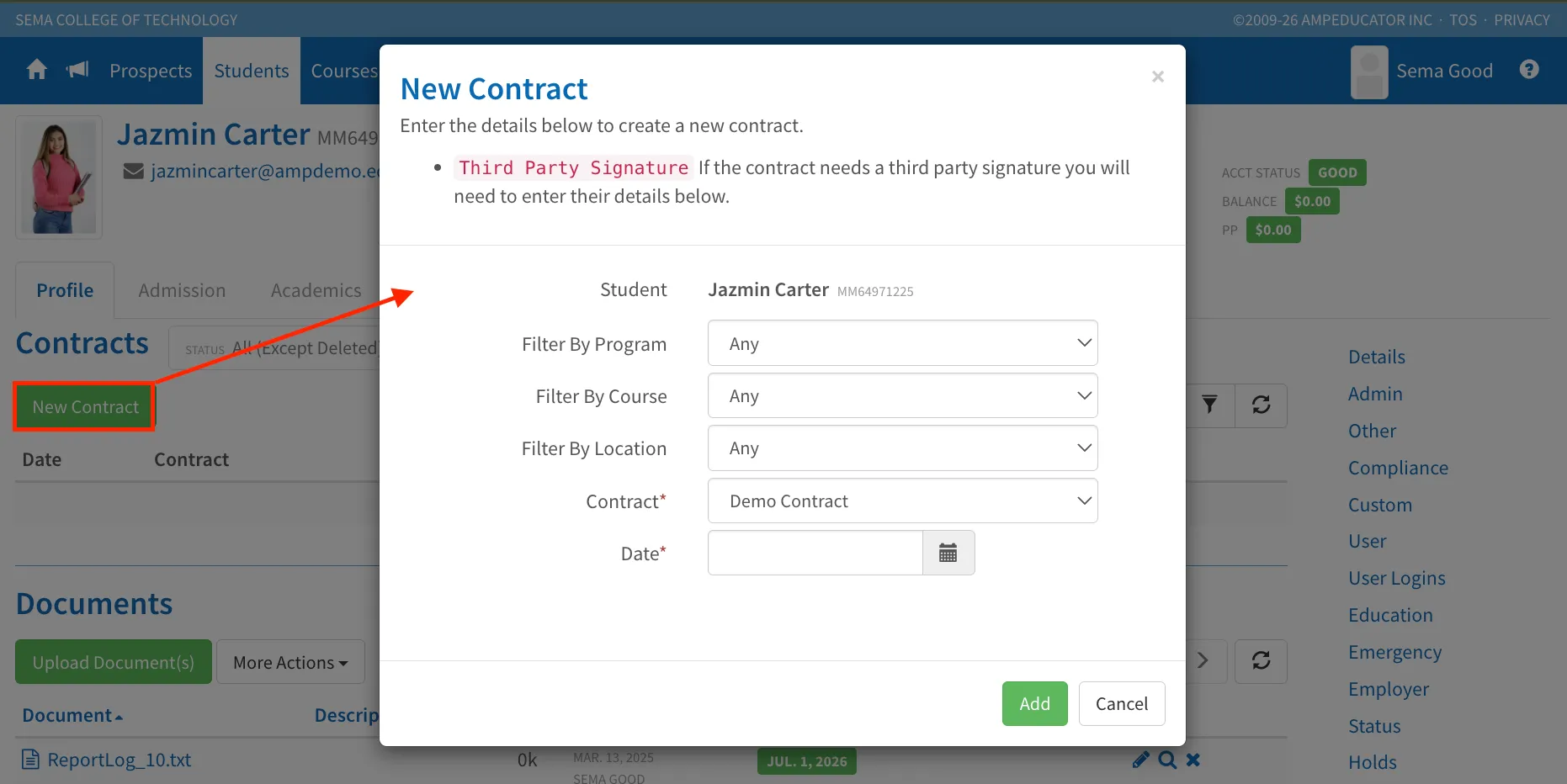Expand the Filter By Program dropdown
Viewport: 1567px width, 784px height.
pos(902,343)
